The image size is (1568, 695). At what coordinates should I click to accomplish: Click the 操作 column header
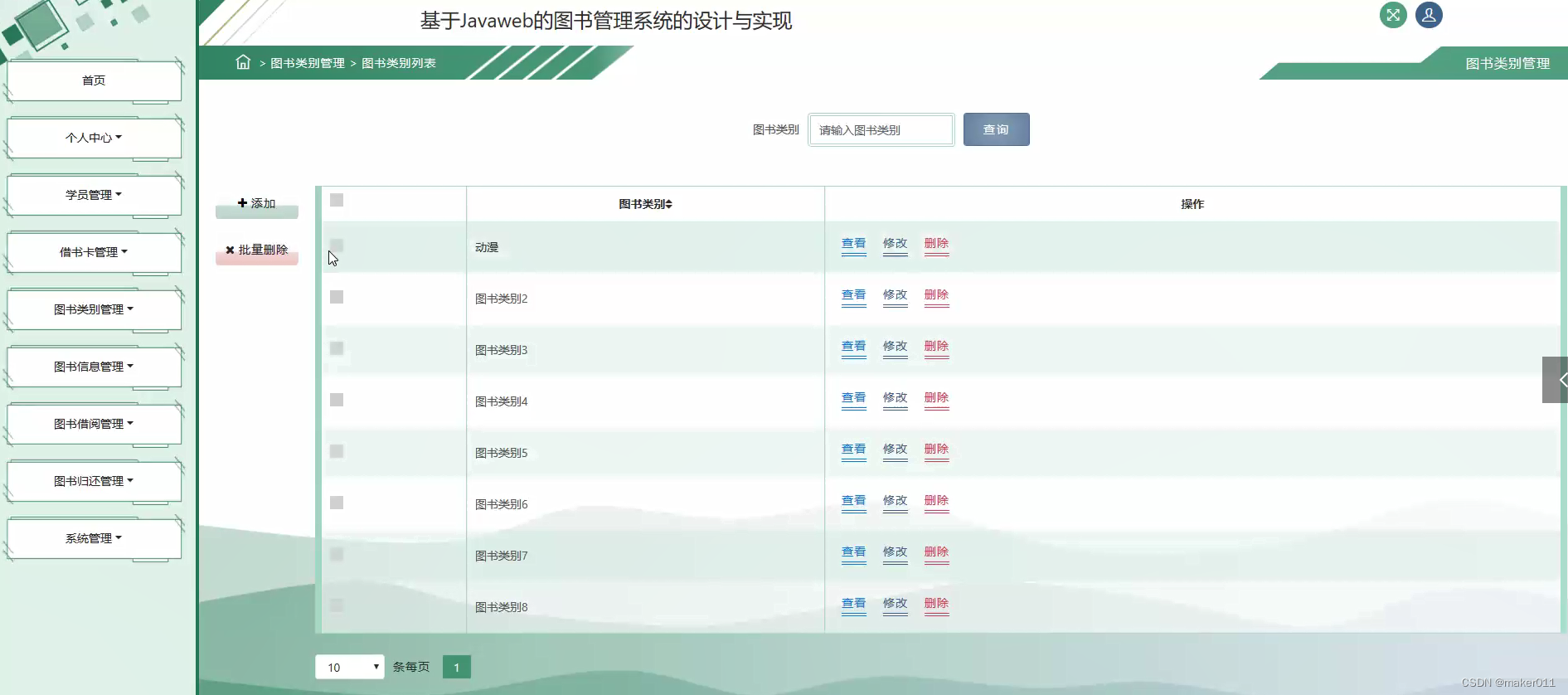pyautogui.click(x=1192, y=204)
